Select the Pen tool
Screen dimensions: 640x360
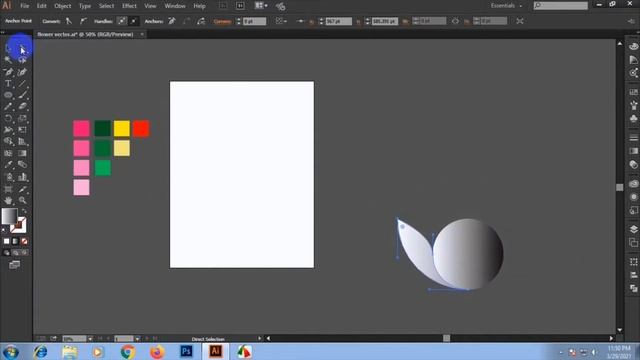pyautogui.click(x=8, y=72)
